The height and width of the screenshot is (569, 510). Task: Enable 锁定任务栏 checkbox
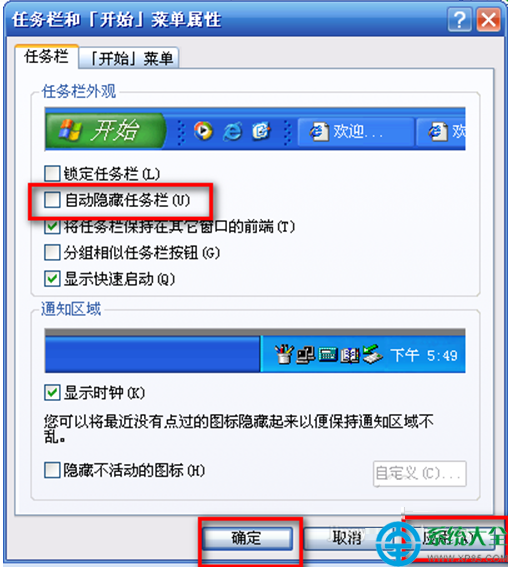pos(52,173)
